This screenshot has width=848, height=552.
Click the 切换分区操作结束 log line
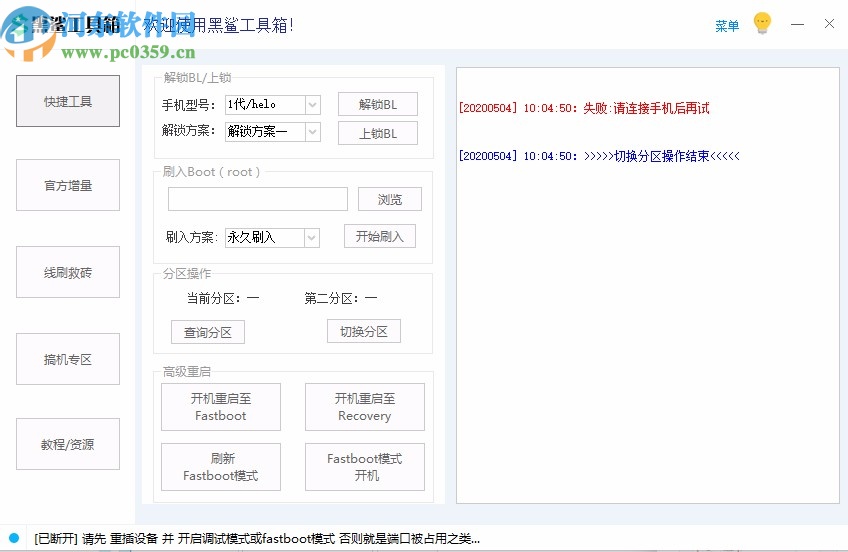tap(599, 156)
